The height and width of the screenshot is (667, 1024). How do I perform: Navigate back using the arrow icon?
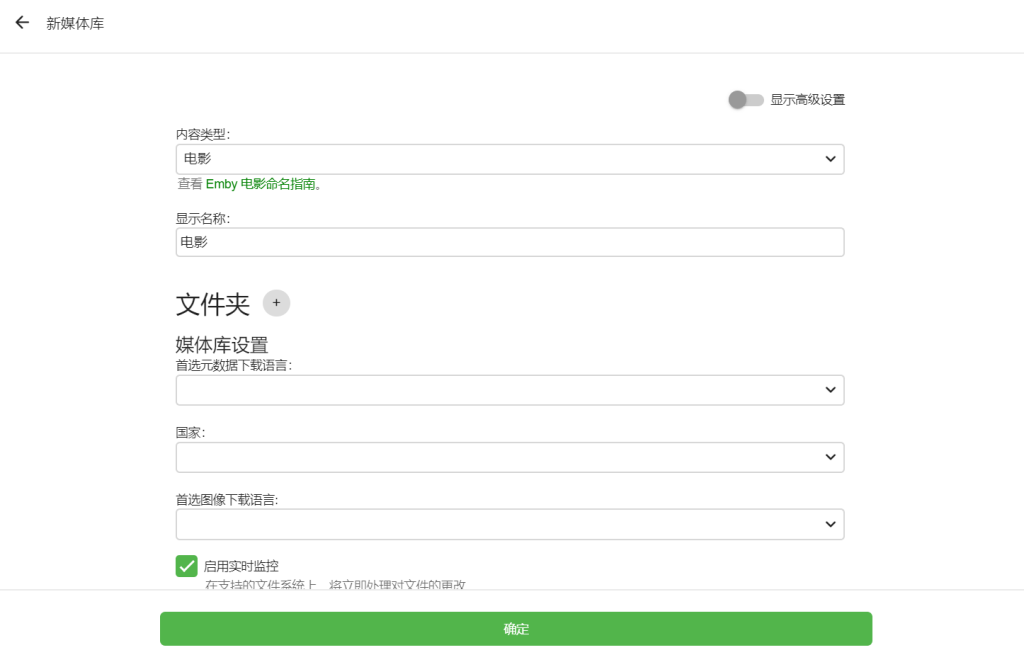[x=21, y=22]
